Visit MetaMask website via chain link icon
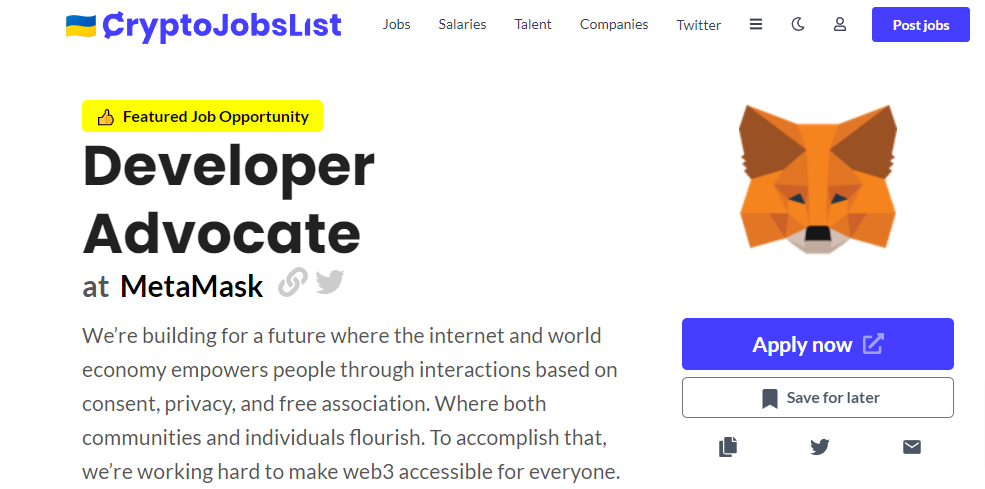This screenshot has width=985, height=489. pyautogui.click(x=293, y=282)
